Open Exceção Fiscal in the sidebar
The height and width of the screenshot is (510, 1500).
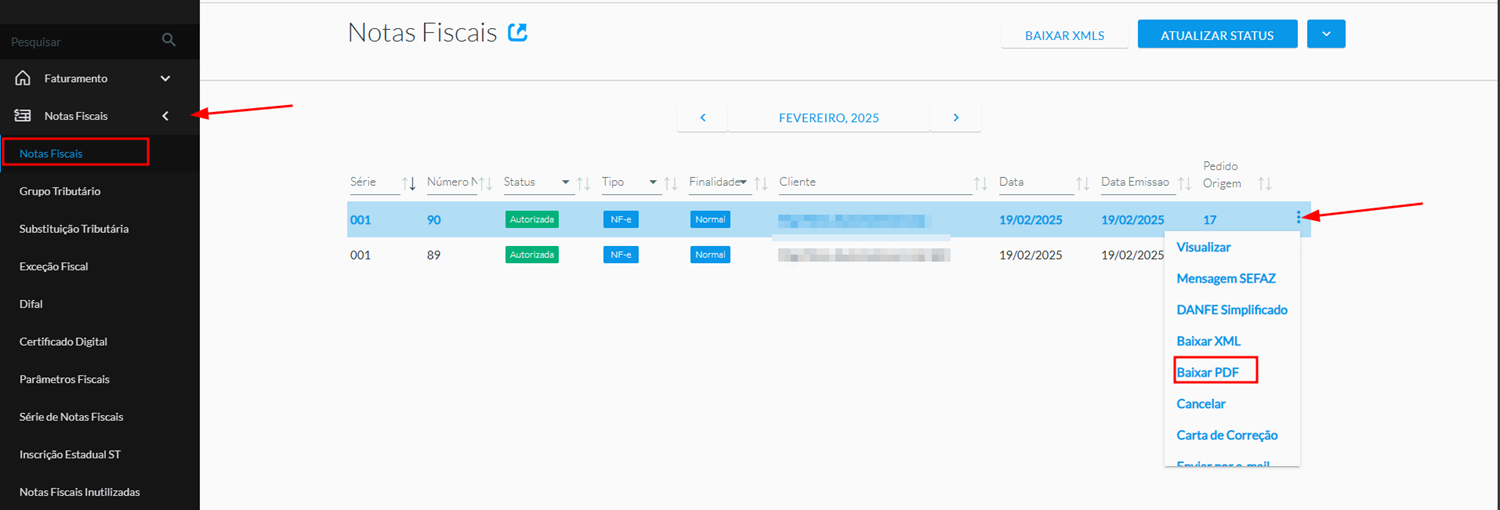54,266
